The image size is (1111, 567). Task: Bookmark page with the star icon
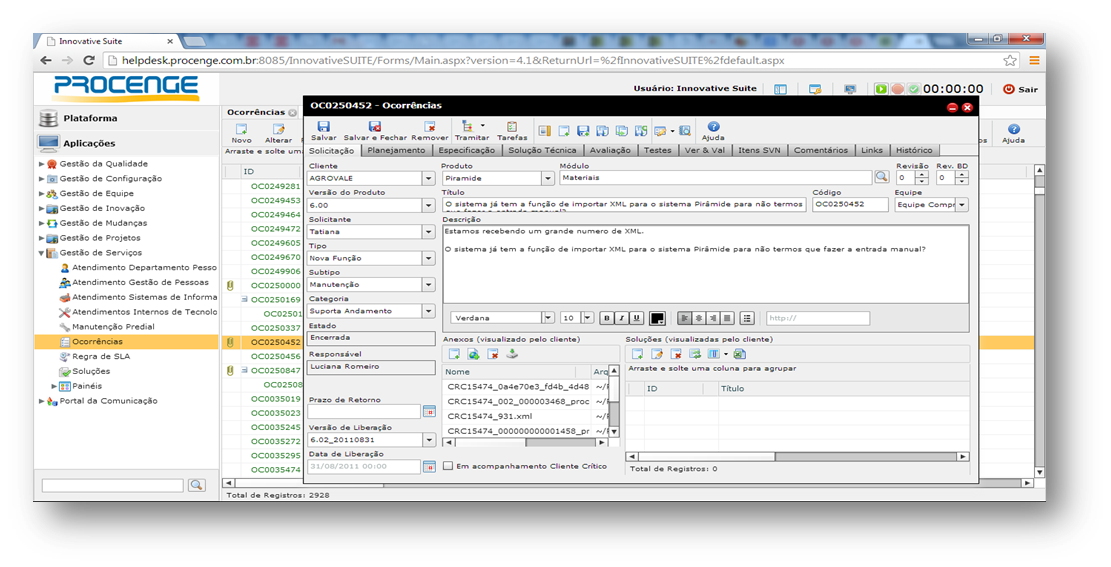tap(1010, 60)
